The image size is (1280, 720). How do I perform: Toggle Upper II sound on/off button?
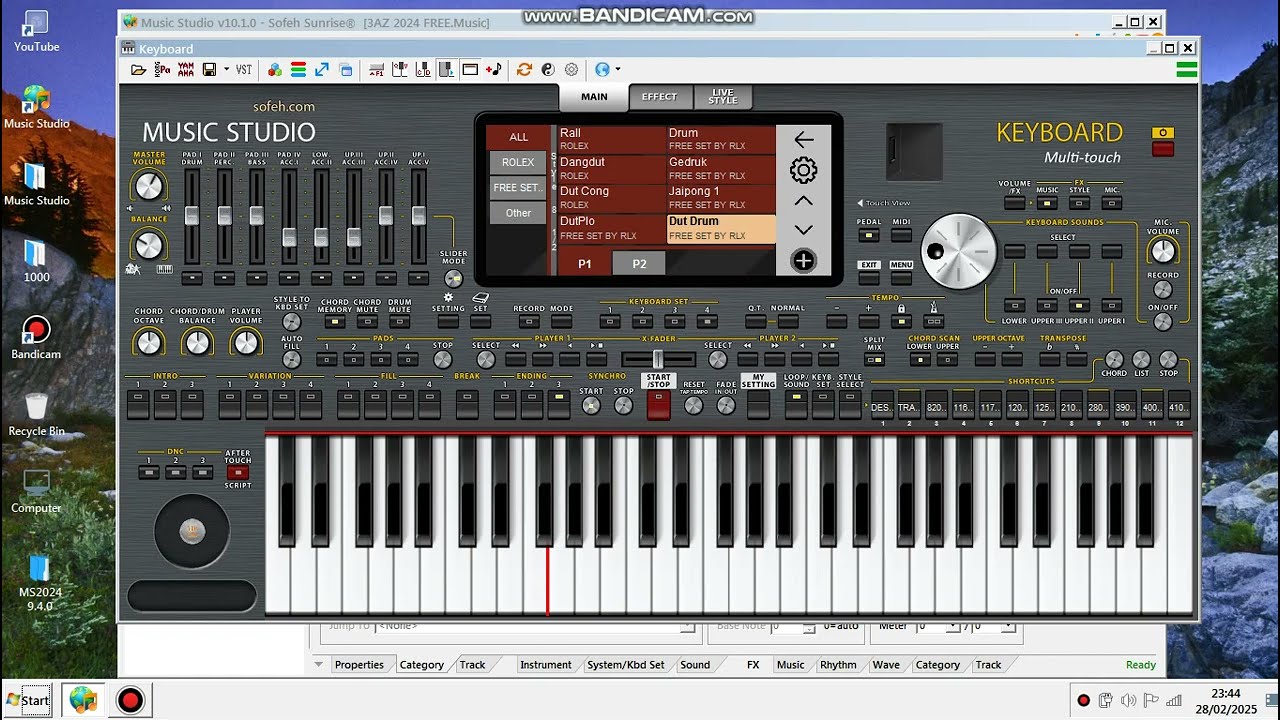click(1079, 306)
